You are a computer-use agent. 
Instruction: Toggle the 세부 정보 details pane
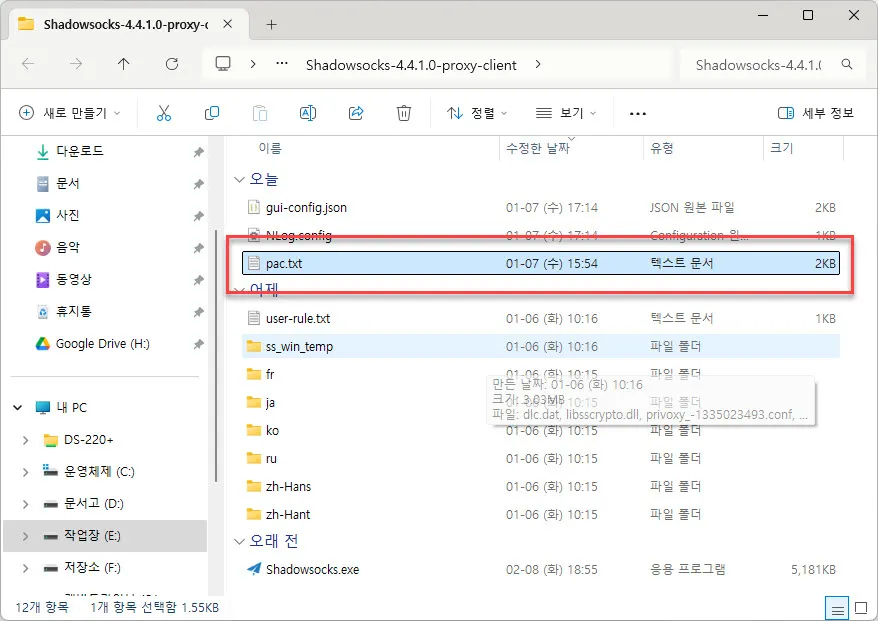(816, 113)
